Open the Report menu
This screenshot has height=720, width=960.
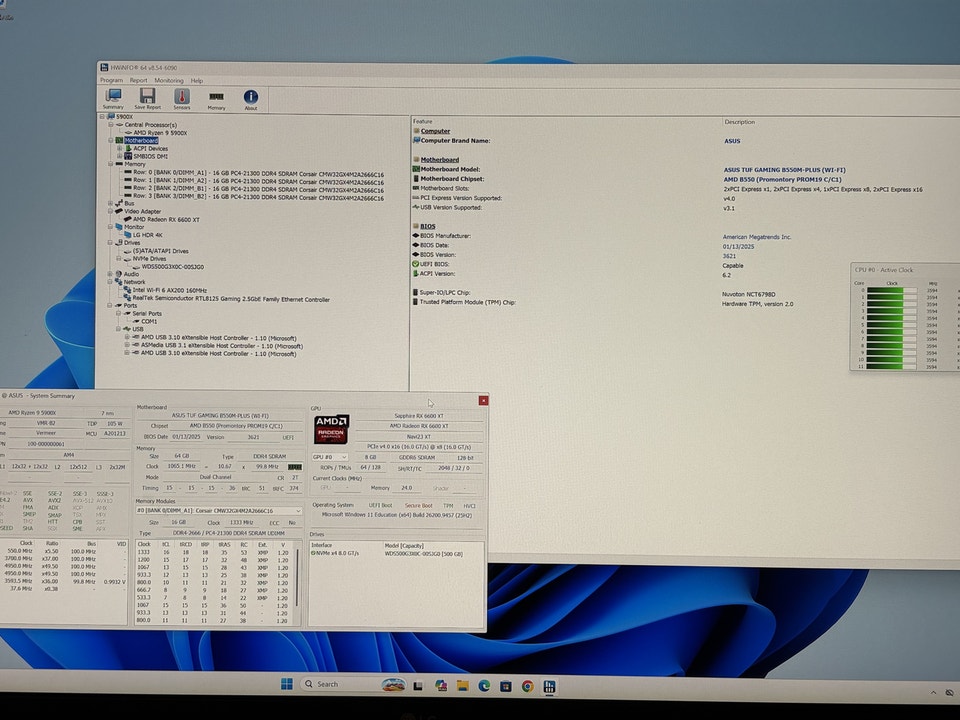click(138, 80)
